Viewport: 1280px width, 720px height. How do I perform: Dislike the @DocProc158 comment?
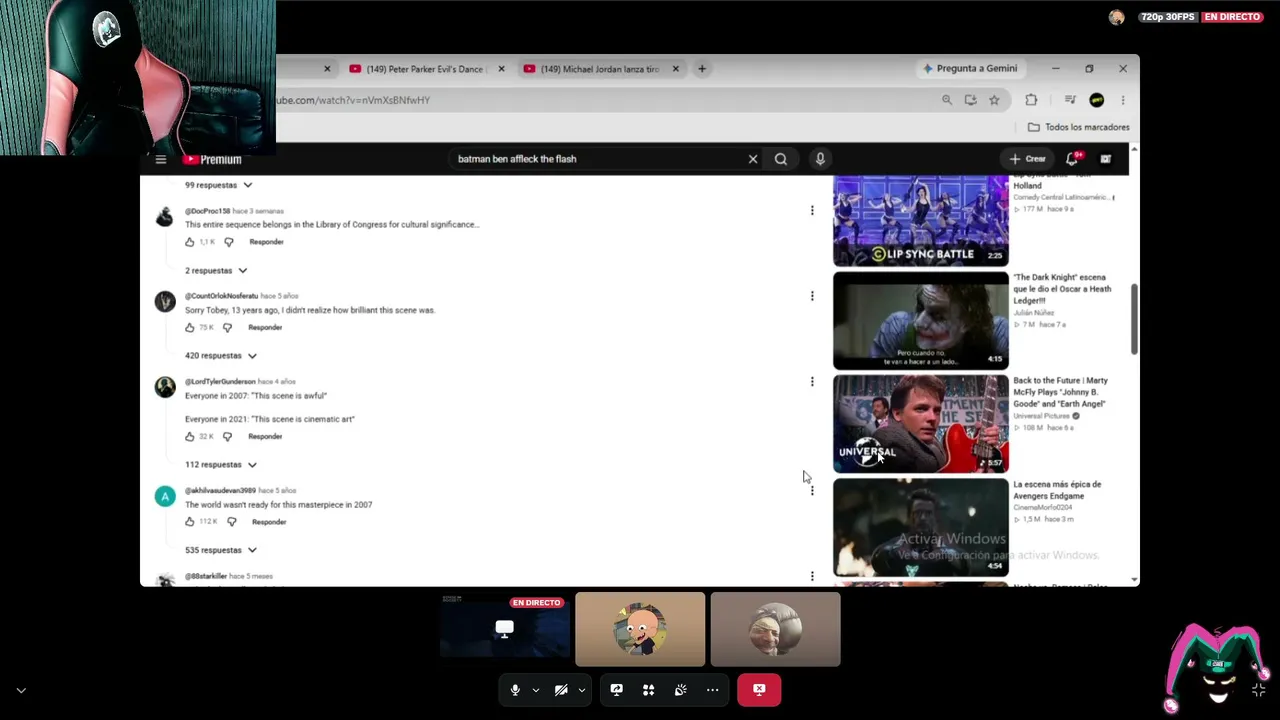(x=229, y=242)
